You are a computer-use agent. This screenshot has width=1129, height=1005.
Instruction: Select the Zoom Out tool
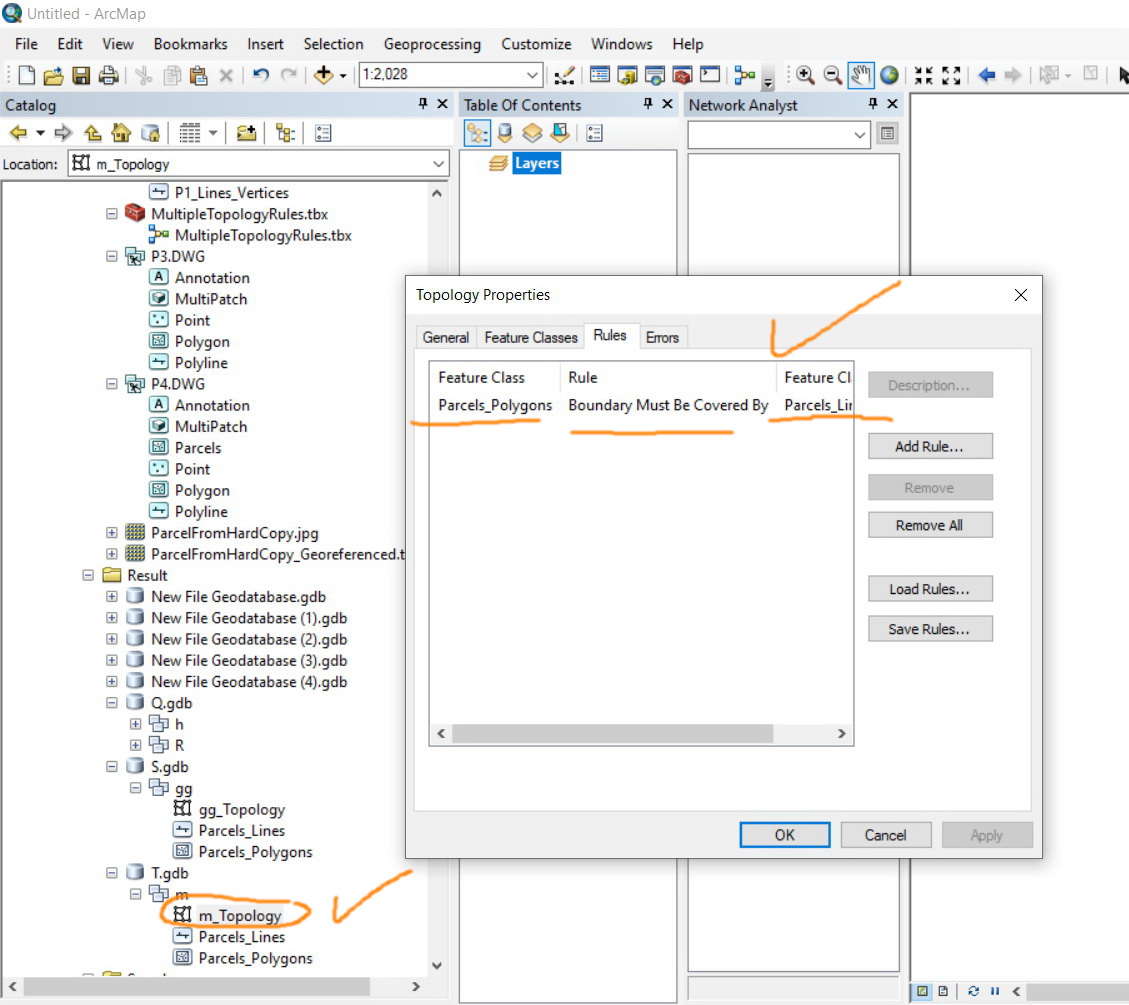coord(832,75)
